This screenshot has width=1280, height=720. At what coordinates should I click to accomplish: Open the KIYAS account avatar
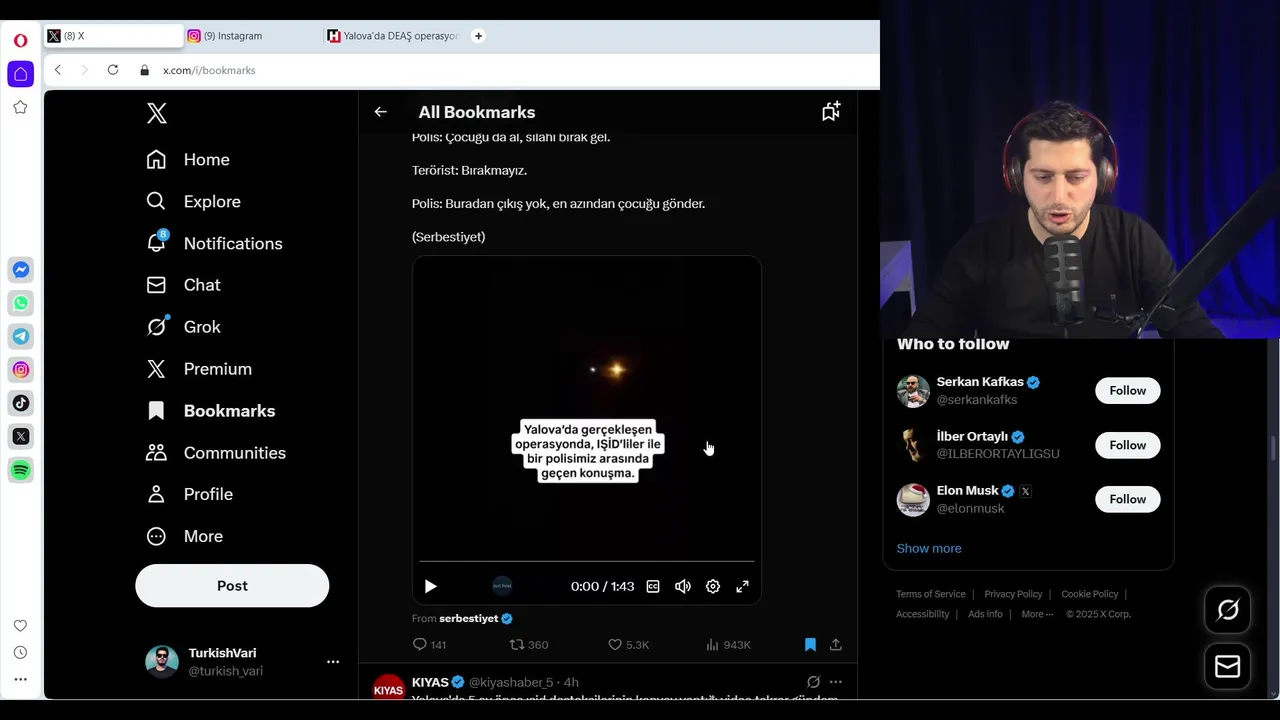click(388, 688)
